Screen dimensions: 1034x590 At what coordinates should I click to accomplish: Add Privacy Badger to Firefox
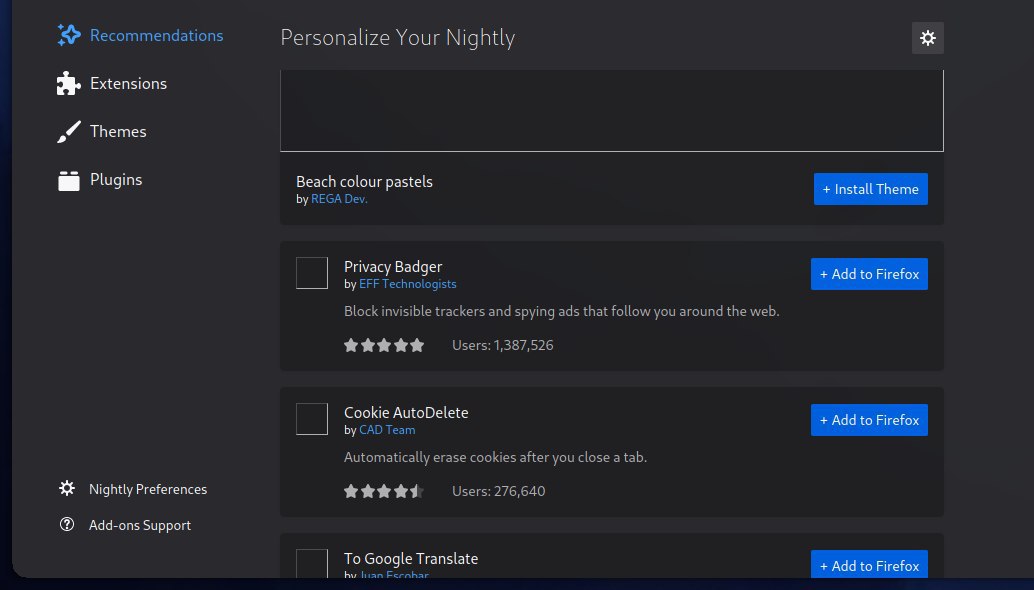point(869,274)
